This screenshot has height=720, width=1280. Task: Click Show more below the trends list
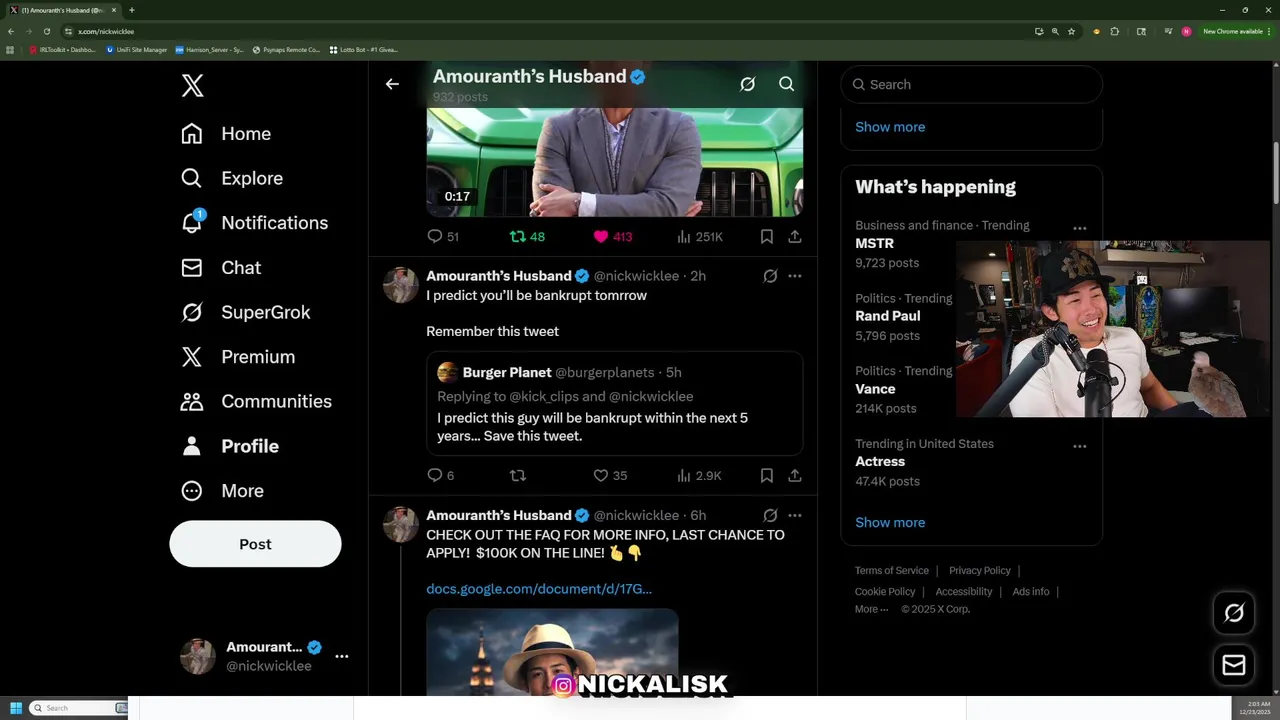point(890,522)
